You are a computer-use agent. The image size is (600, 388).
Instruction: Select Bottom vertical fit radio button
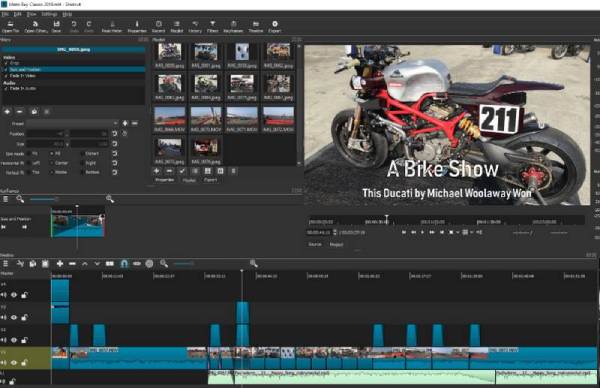[83, 172]
